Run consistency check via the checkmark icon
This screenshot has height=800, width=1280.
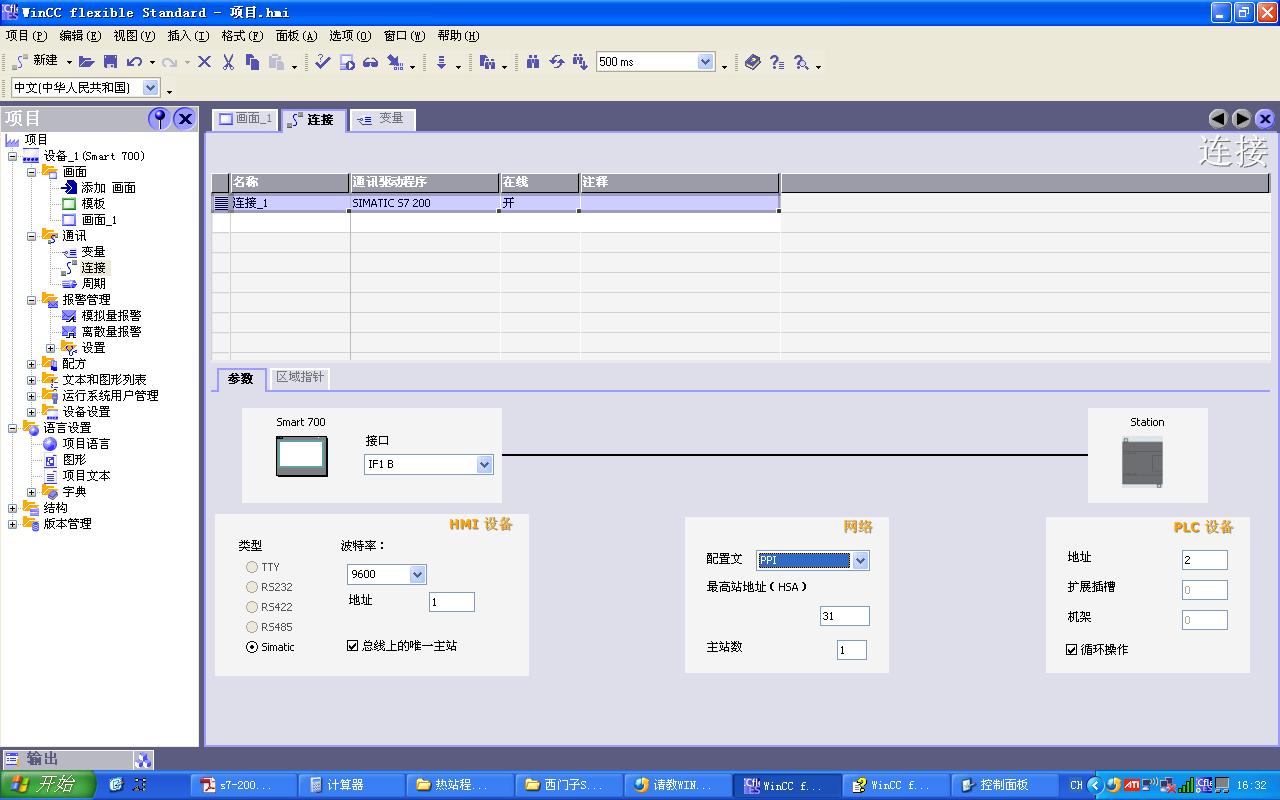point(322,62)
